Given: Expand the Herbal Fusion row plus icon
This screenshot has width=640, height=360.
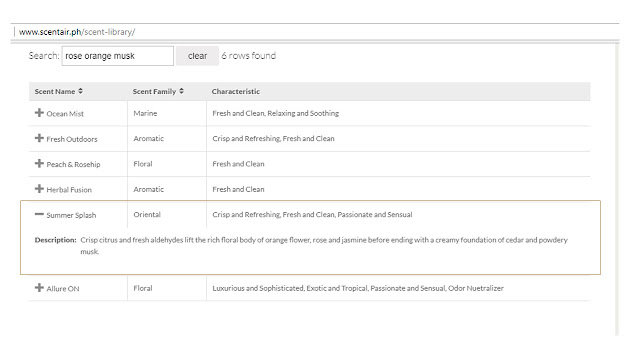Looking at the screenshot, I should [39, 189].
